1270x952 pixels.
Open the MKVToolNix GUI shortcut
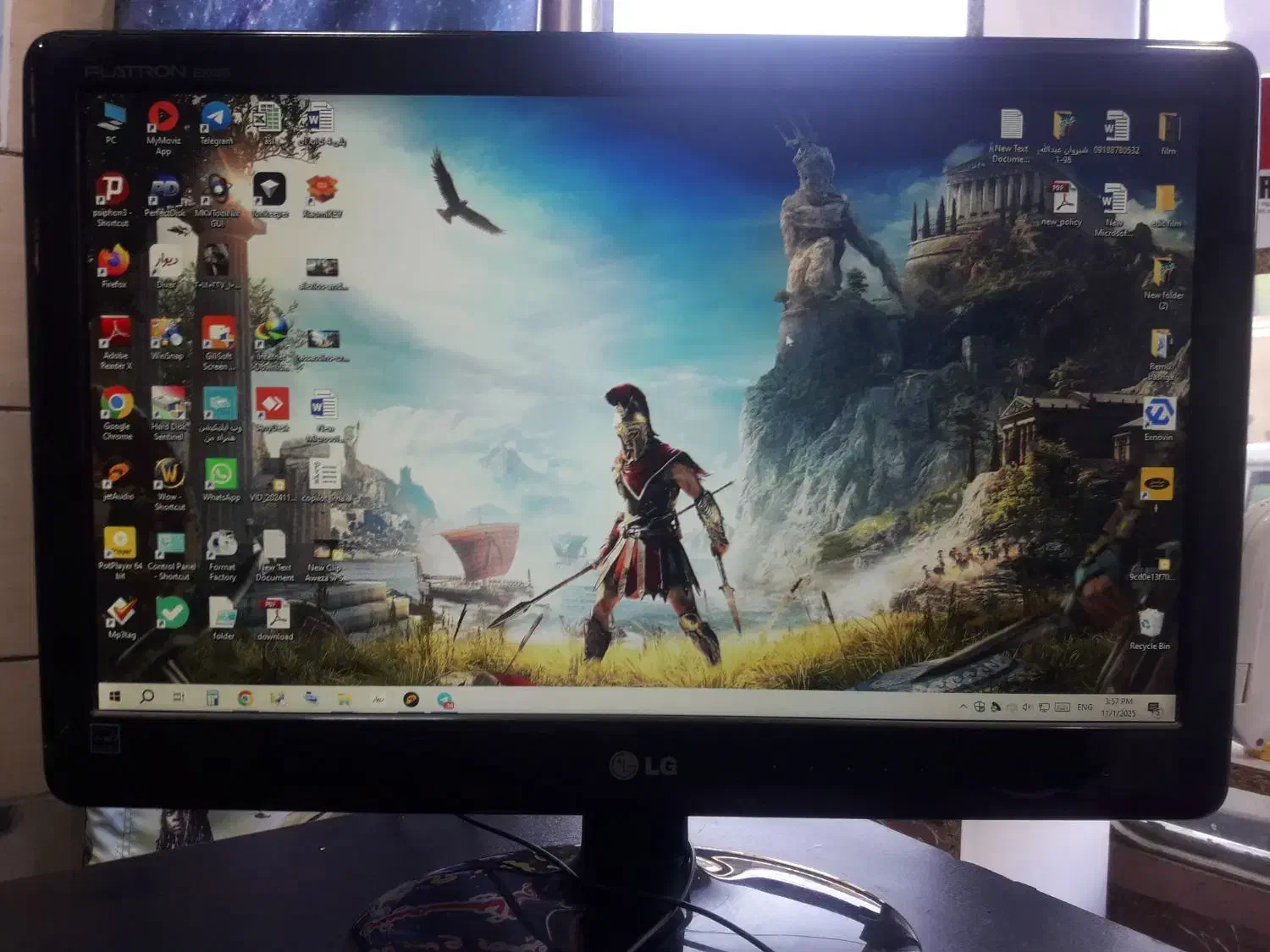coord(217,201)
